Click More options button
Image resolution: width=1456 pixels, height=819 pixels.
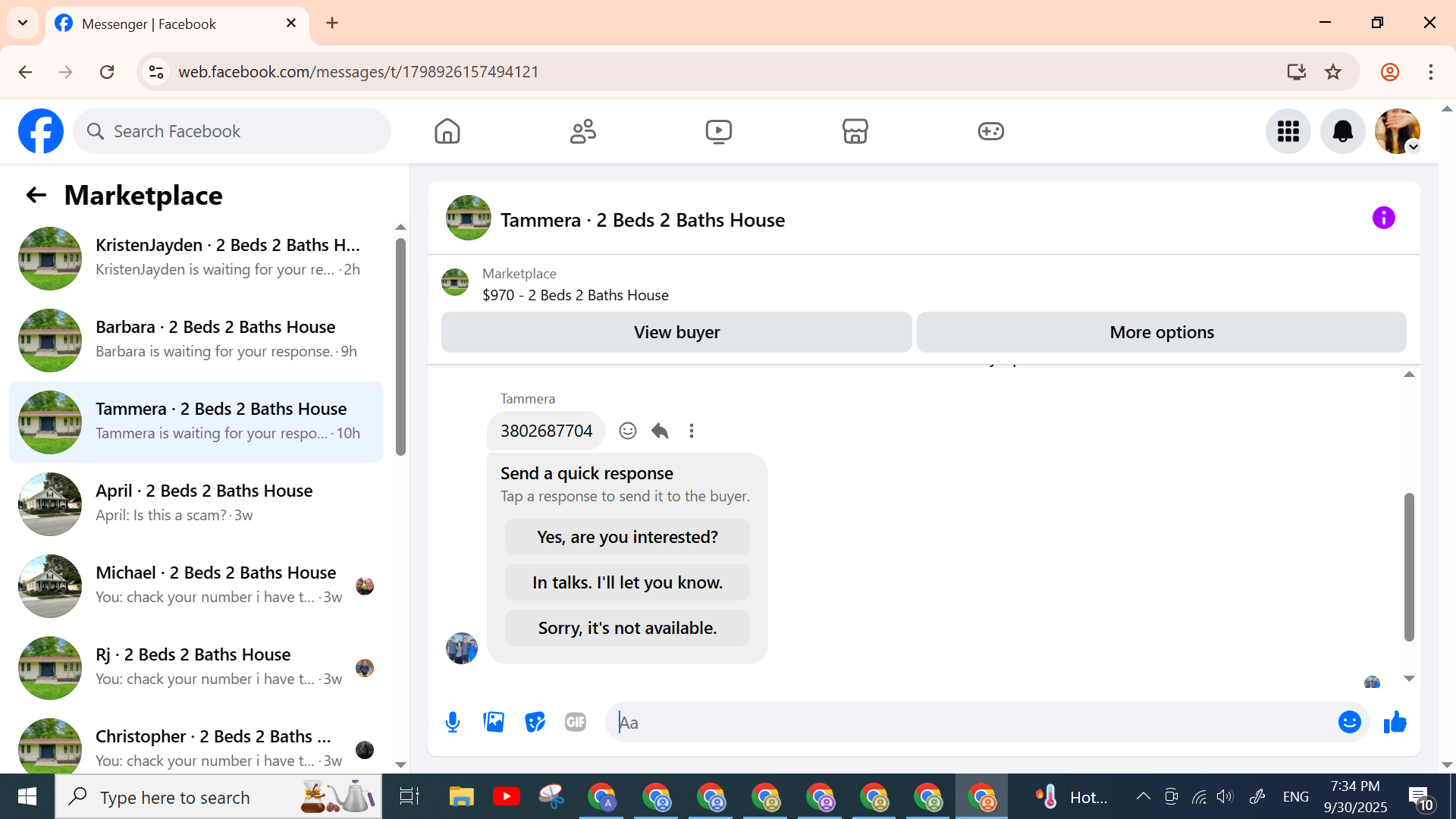[x=1161, y=332]
